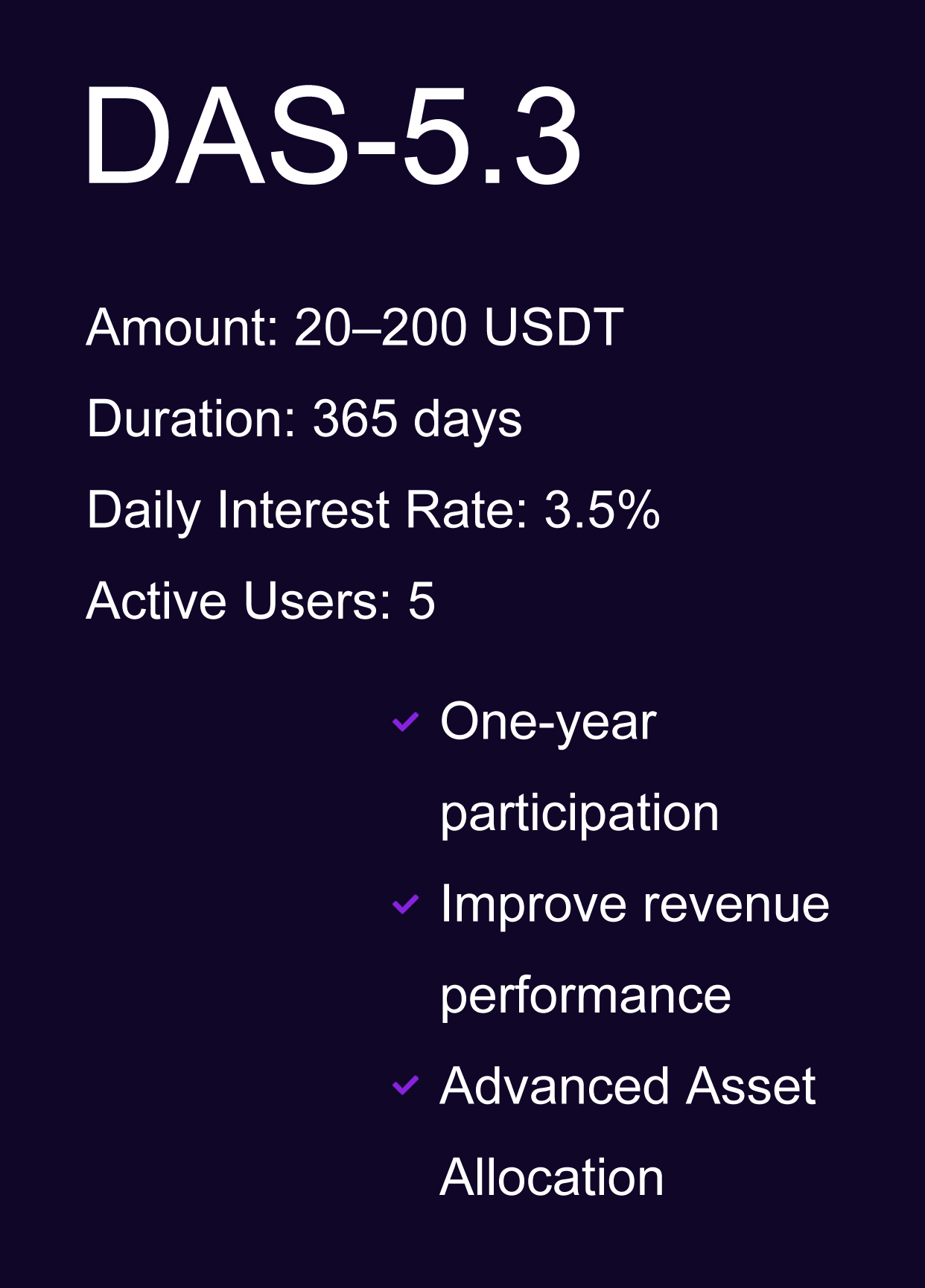
Task: Click the 365 days value
Action: click(417, 418)
